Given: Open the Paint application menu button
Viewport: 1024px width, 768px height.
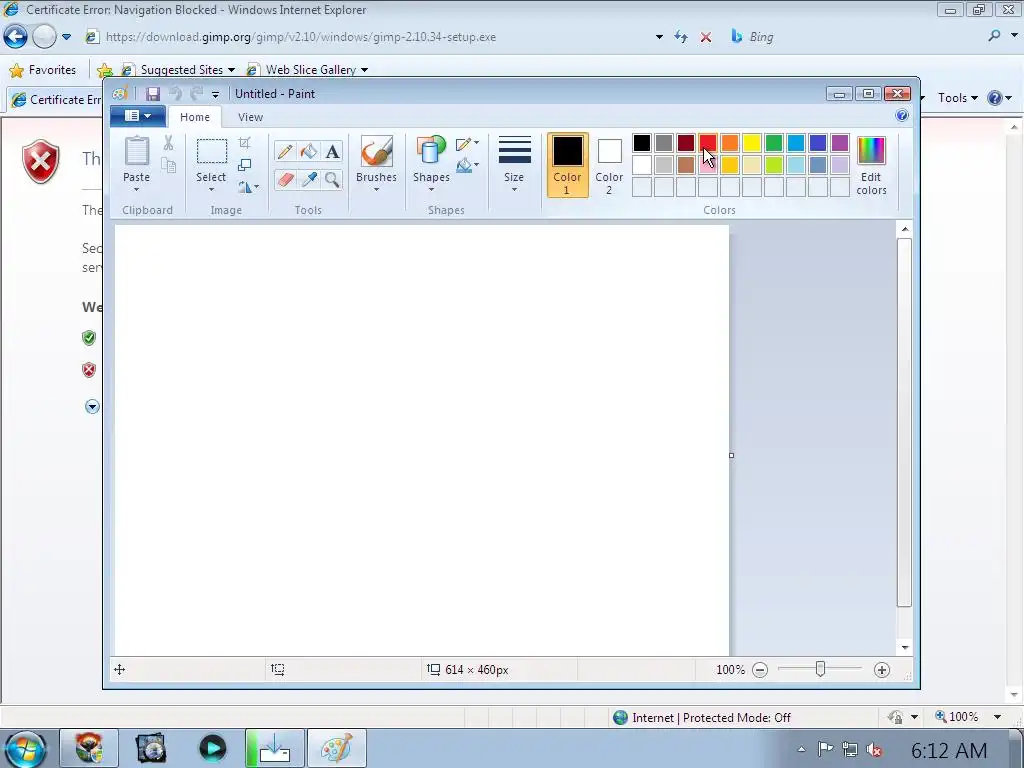Looking at the screenshot, I should click(138, 116).
